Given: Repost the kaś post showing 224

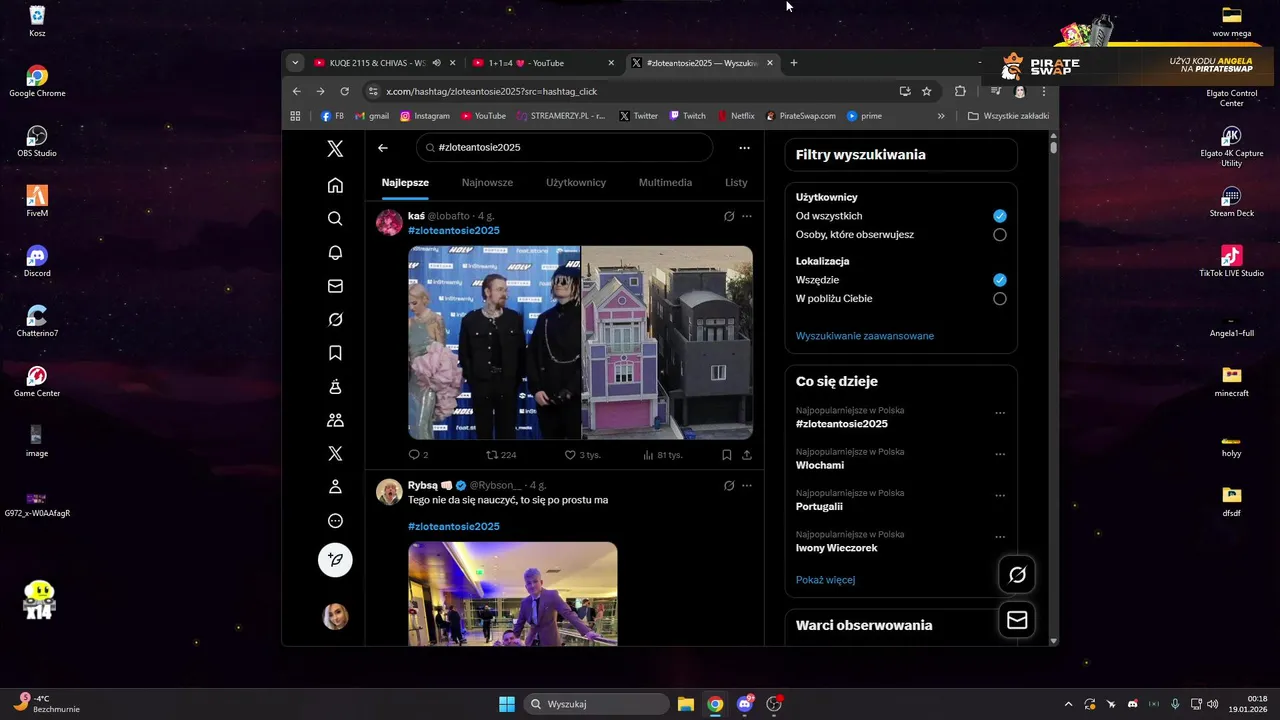Looking at the screenshot, I should [501, 455].
